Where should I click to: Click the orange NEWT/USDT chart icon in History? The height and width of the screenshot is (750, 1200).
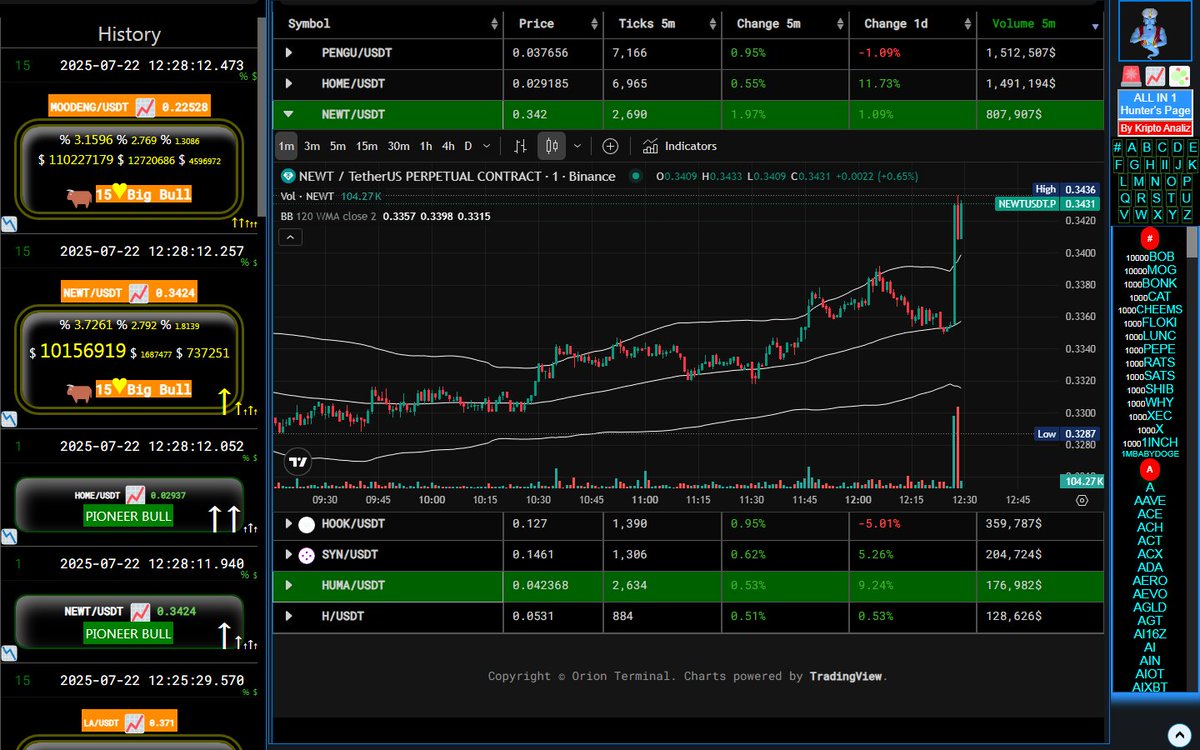point(138,293)
